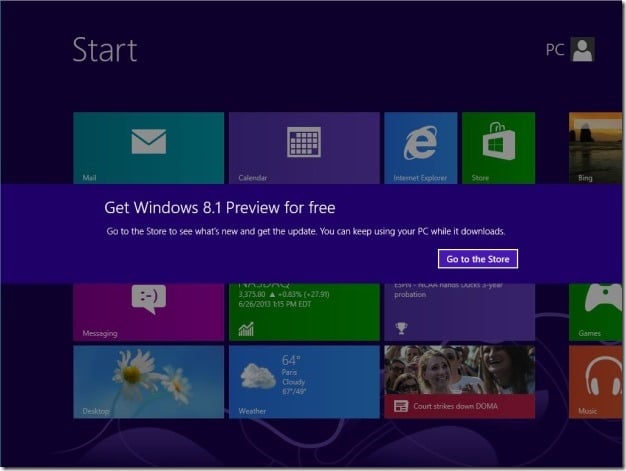This screenshot has width=626, height=471.
Task: Open the Bing tile
Action: click(x=595, y=148)
